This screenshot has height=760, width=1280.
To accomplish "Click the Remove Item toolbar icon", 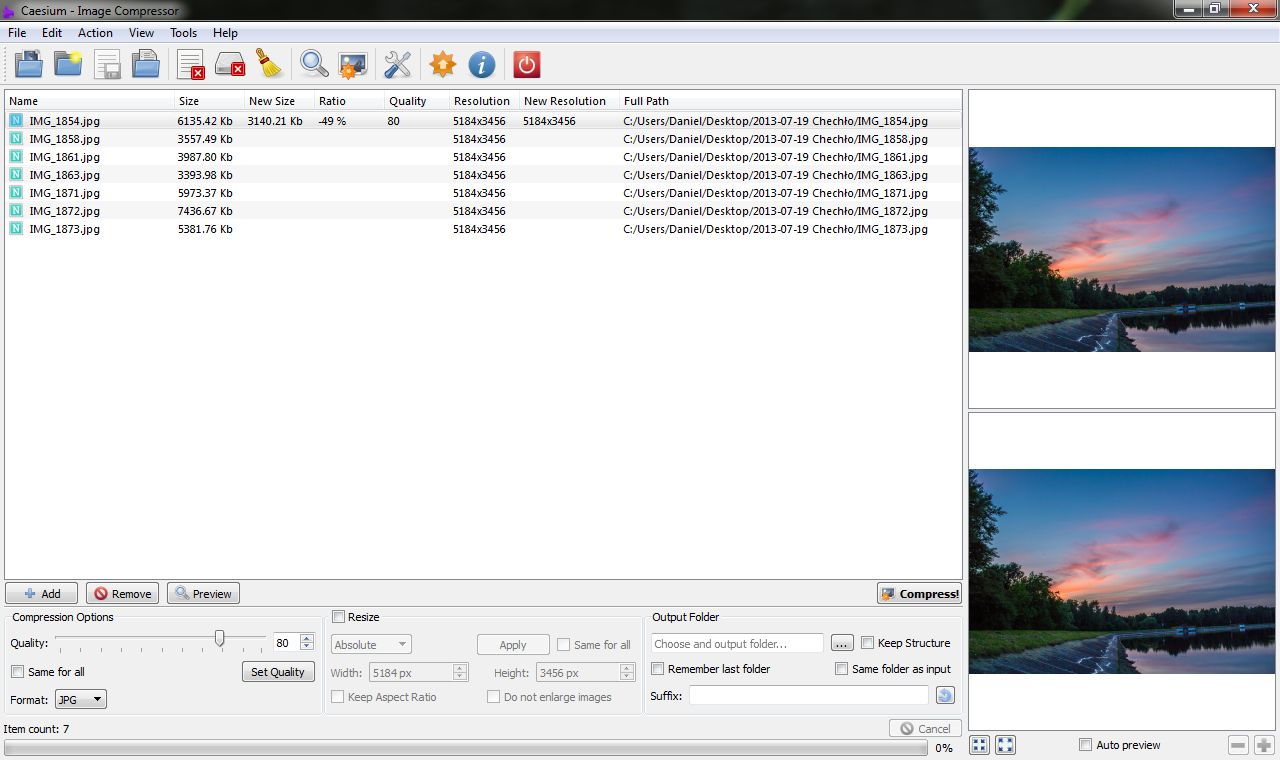I will [x=190, y=65].
